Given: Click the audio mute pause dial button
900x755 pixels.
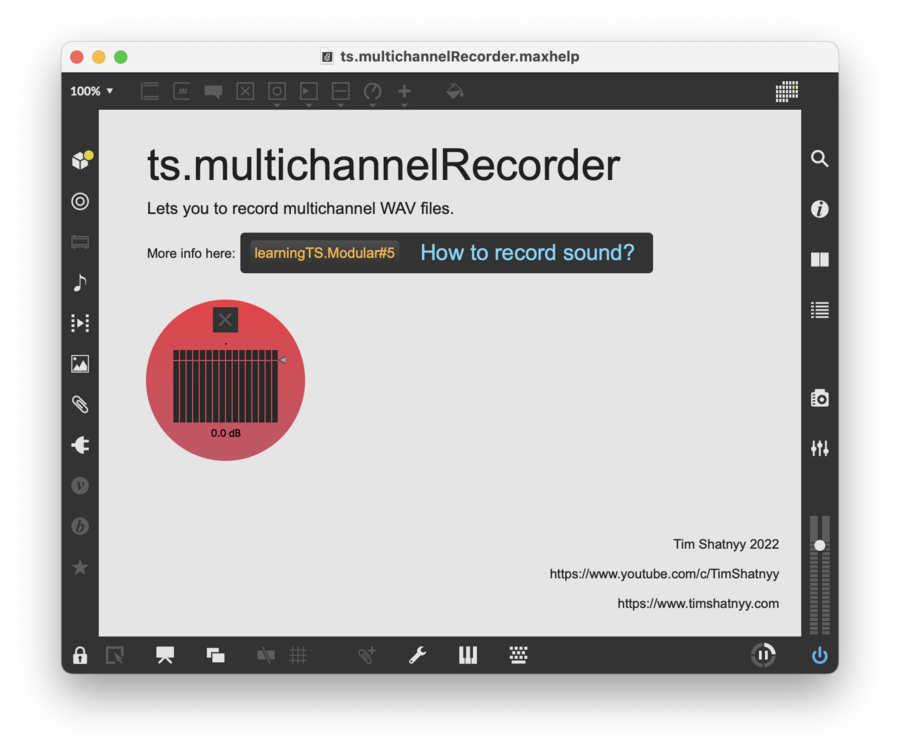Looking at the screenshot, I should [x=763, y=655].
